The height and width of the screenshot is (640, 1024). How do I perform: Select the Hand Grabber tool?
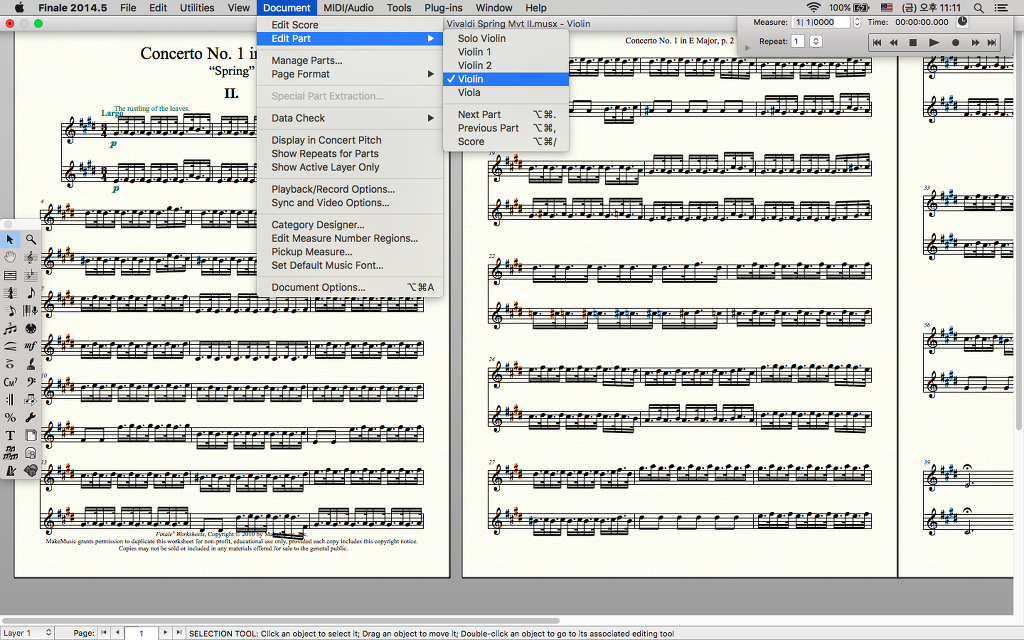pyautogui.click(x=10, y=257)
